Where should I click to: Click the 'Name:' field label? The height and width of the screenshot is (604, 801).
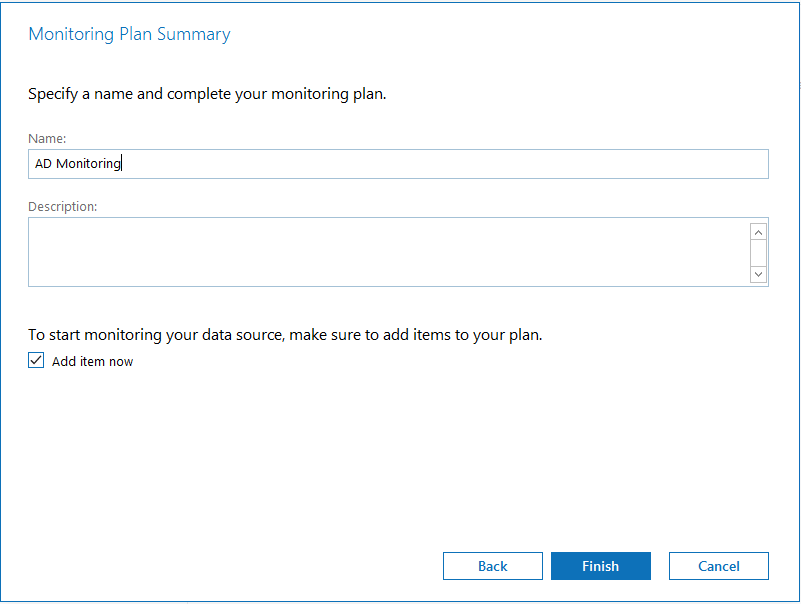click(x=47, y=139)
